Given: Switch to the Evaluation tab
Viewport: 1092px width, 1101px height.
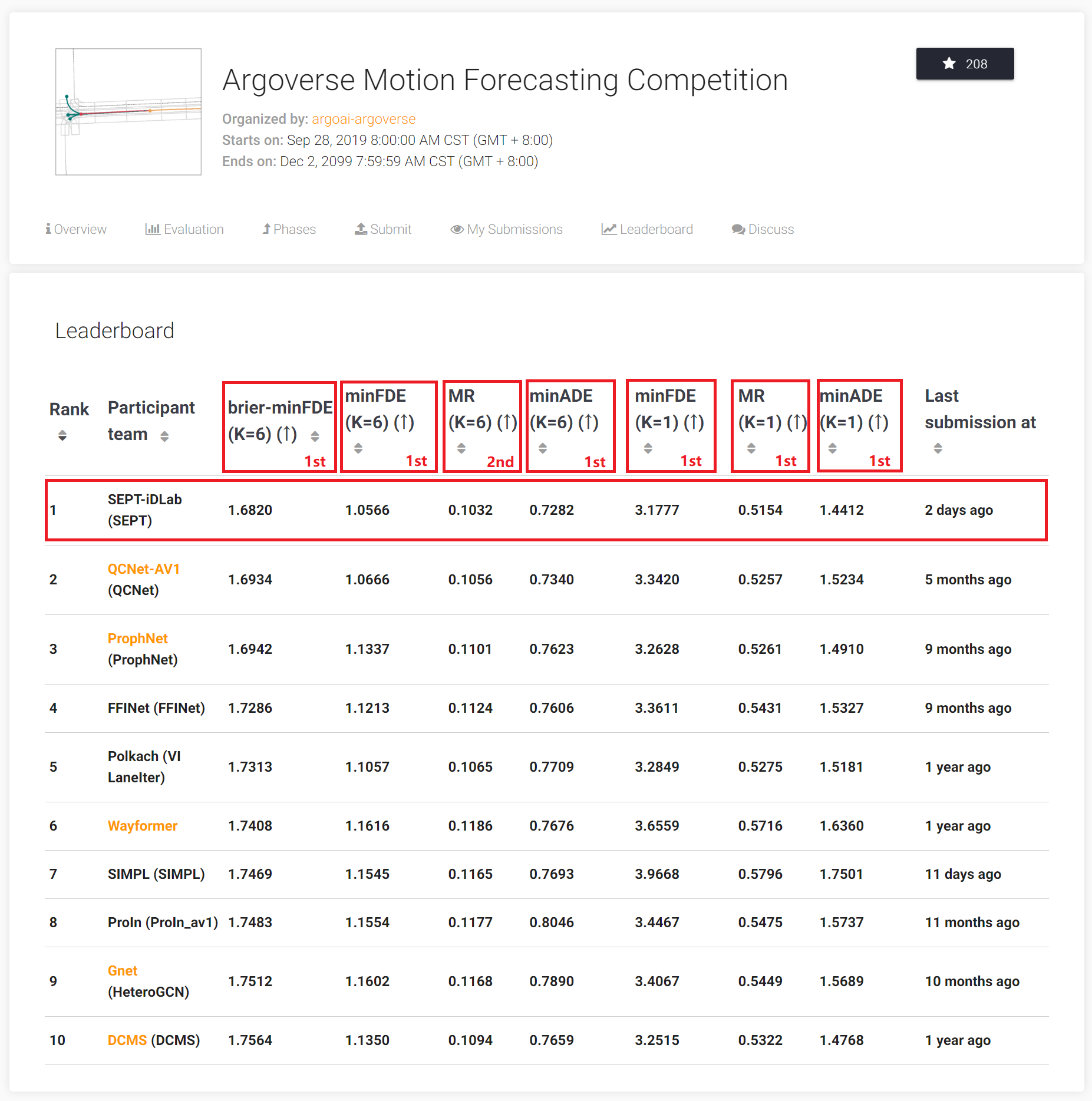Looking at the screenshot, I should click(x=184, y=229).
